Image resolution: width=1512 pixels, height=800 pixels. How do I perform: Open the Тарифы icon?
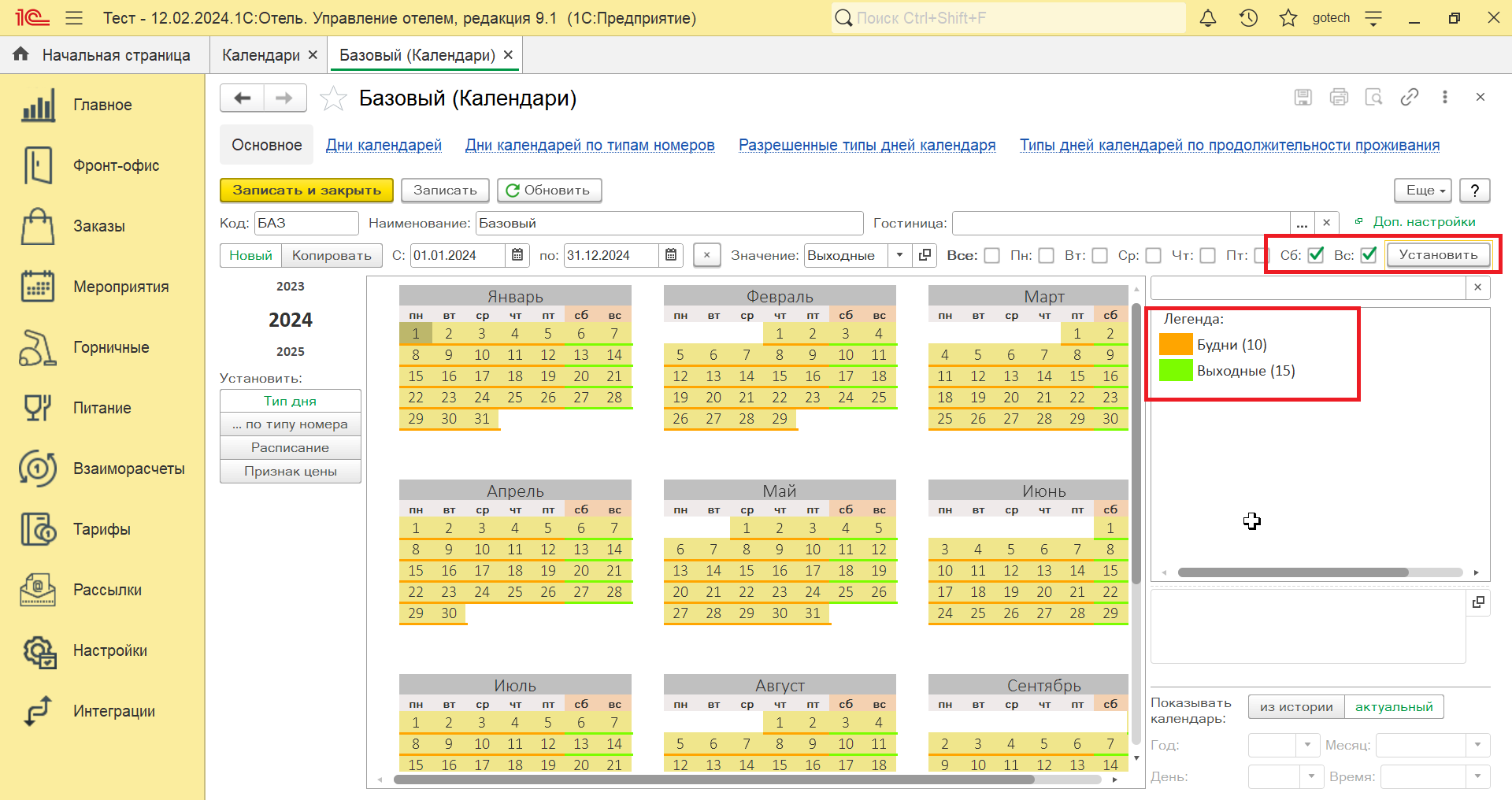[38, 529]
